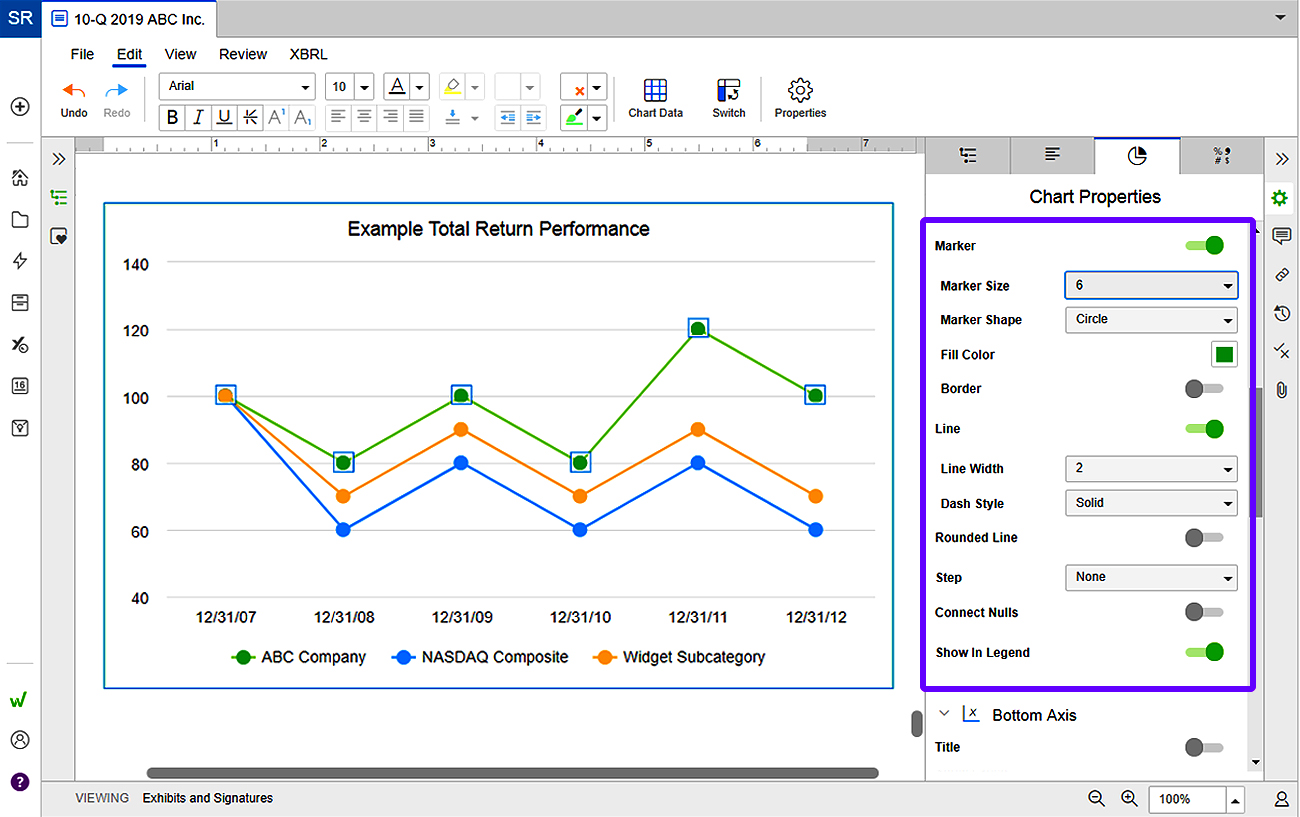Click the green Fill Color swatch

coord(1223,354)
